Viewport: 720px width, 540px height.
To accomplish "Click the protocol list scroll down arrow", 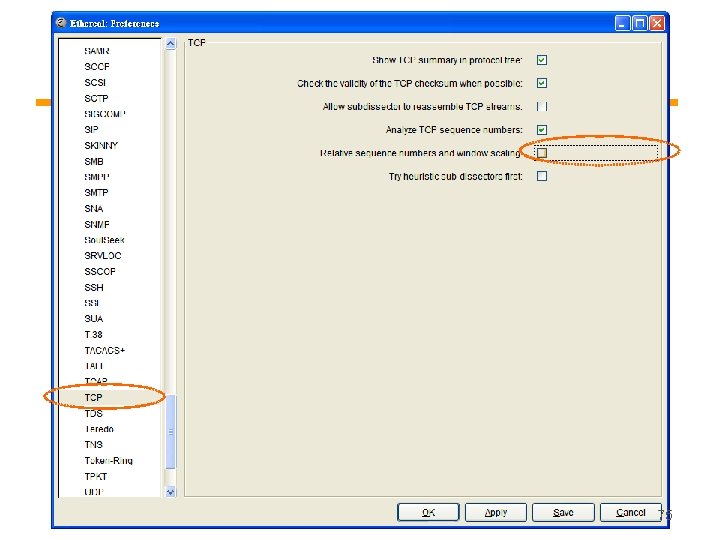I will tap(170, 492).
